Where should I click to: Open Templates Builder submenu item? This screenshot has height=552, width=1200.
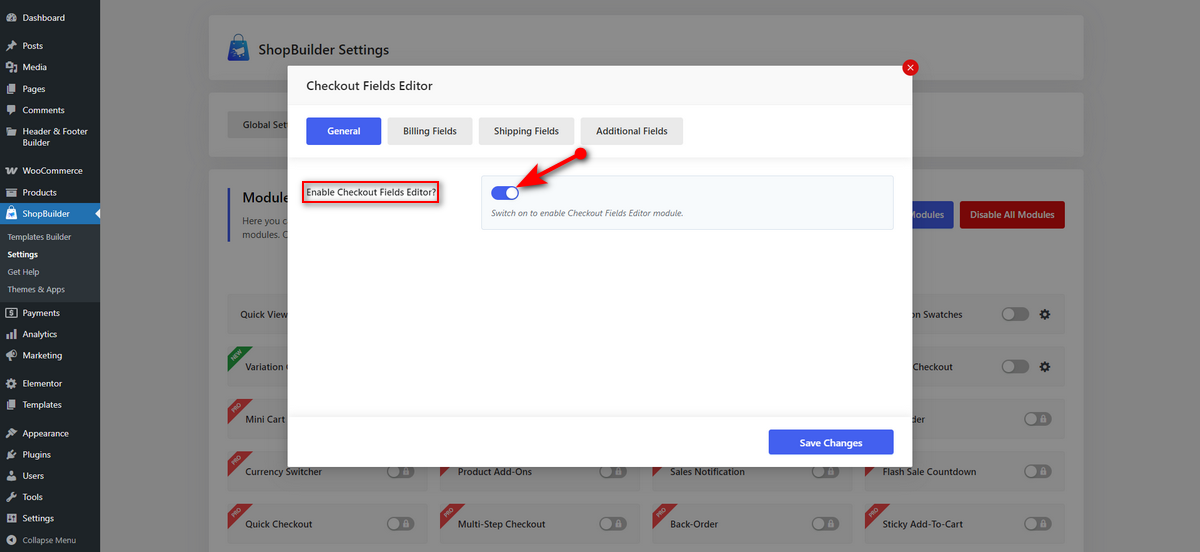(39, 237)
